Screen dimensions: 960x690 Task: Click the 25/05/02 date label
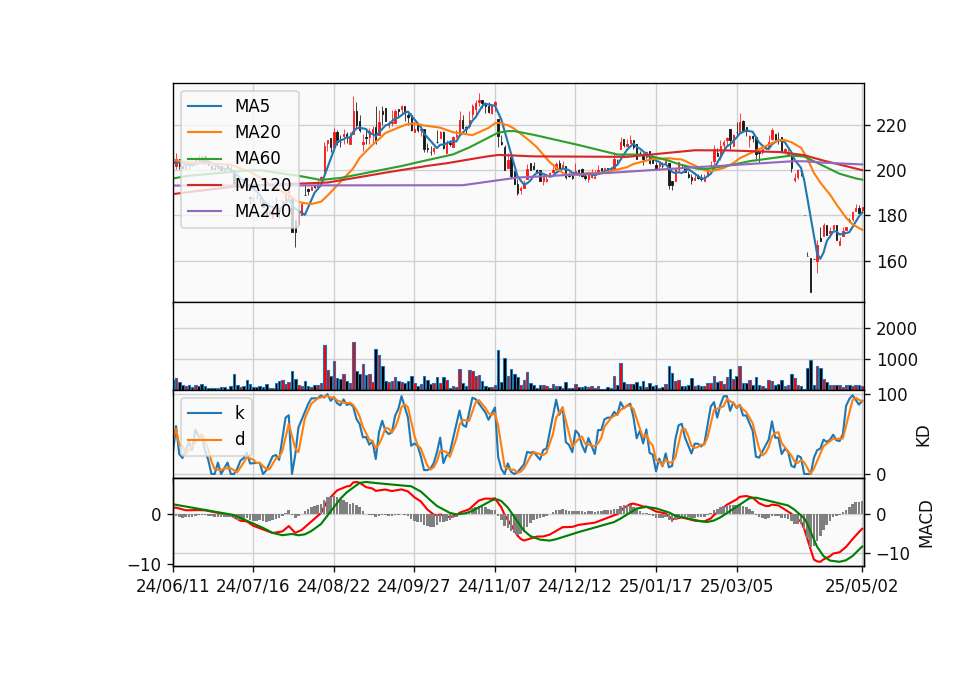coord(861,586)
